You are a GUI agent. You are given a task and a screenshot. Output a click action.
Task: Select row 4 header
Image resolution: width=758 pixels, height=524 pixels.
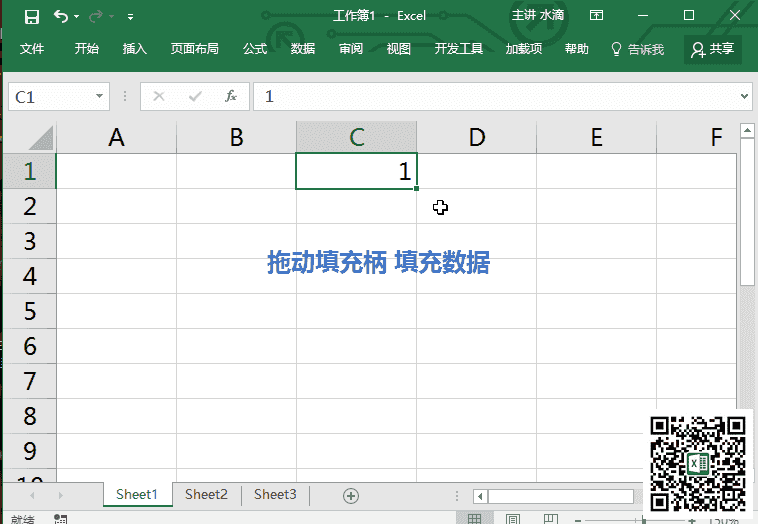pos(30,276)
